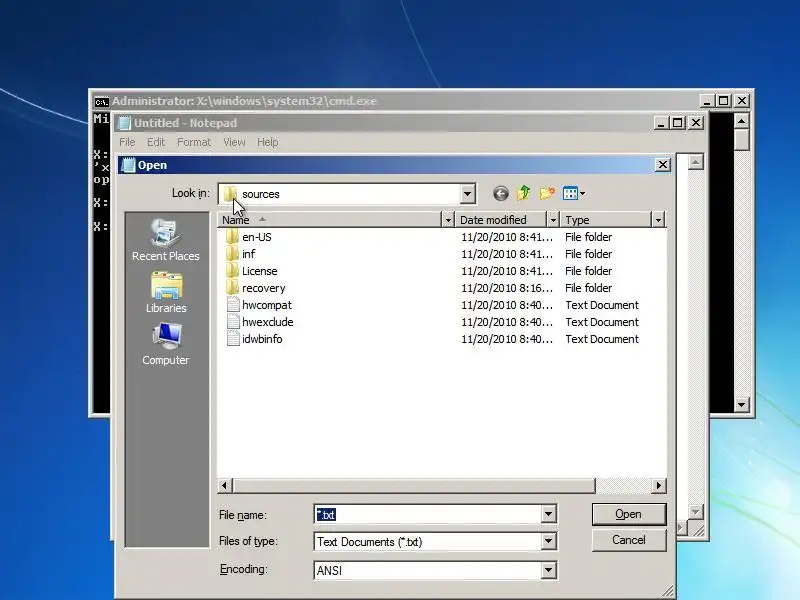The width and height of the screenshot is (800, 600).
Task: Select the License folder icon
Action: 232,271
